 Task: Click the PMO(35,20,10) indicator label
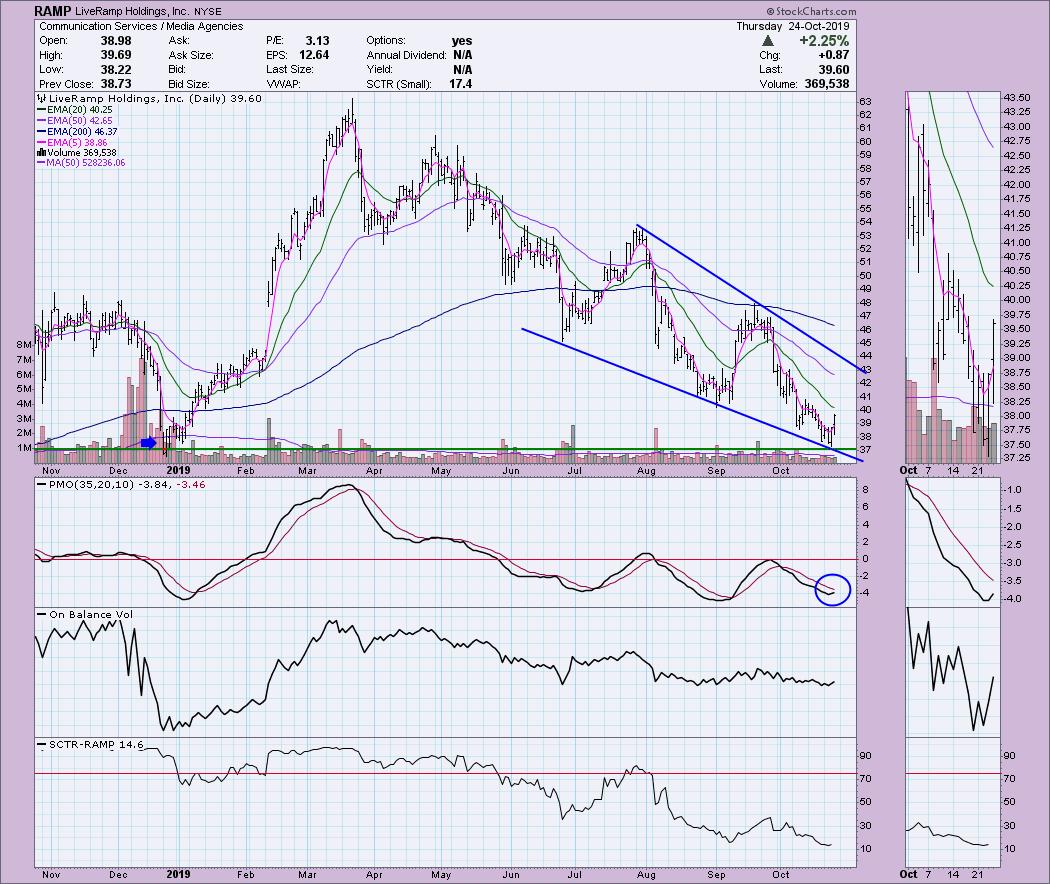point(92,484)
